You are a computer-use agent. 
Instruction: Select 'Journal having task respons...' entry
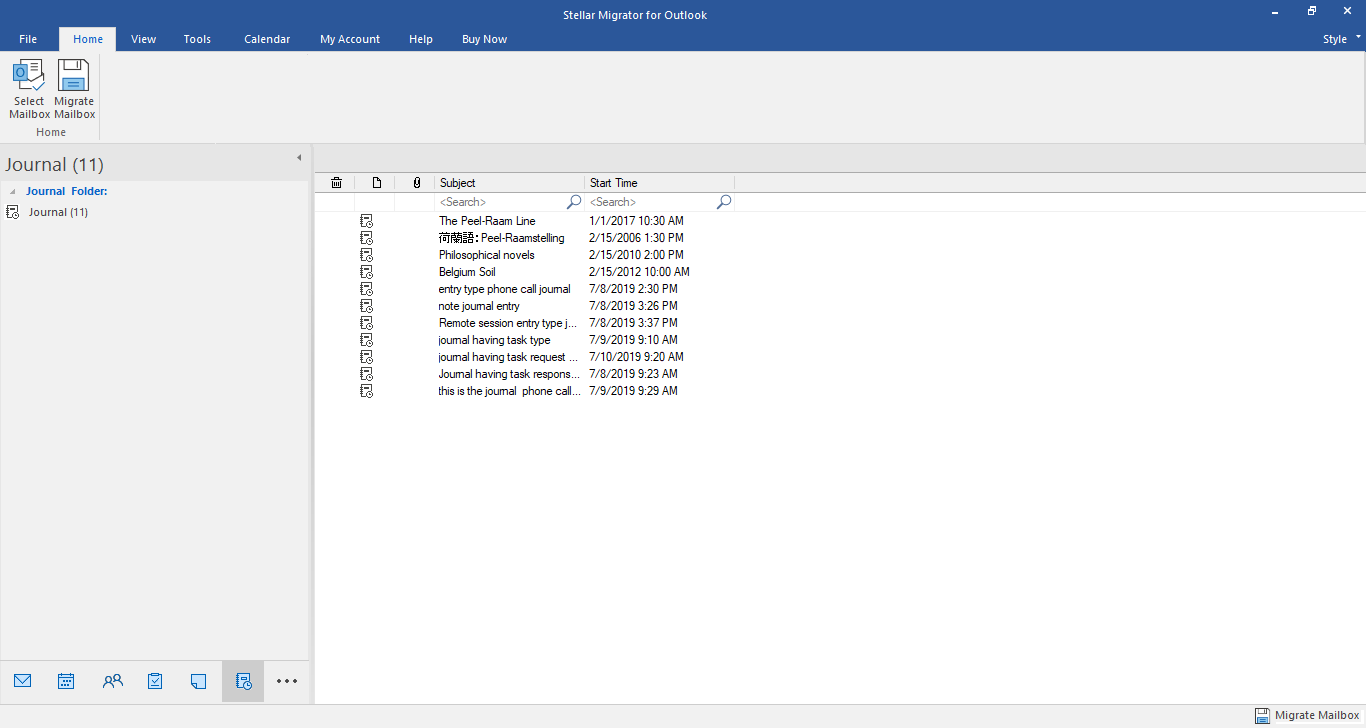pos(510,374)
